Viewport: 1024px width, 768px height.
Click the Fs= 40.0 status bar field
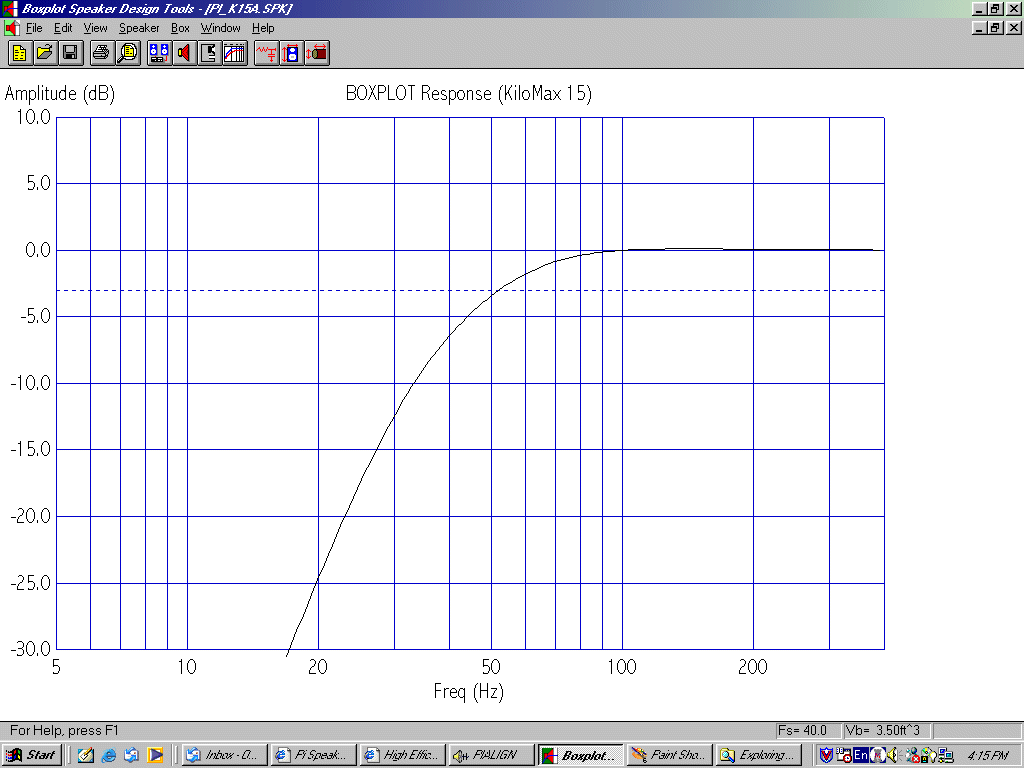point(808,730)
